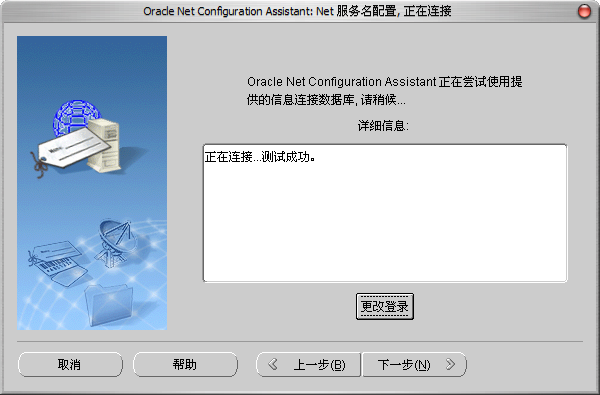Click right chevron arrow in next button
The height and width of the screenshot is (395, 600).
(450, 364)
